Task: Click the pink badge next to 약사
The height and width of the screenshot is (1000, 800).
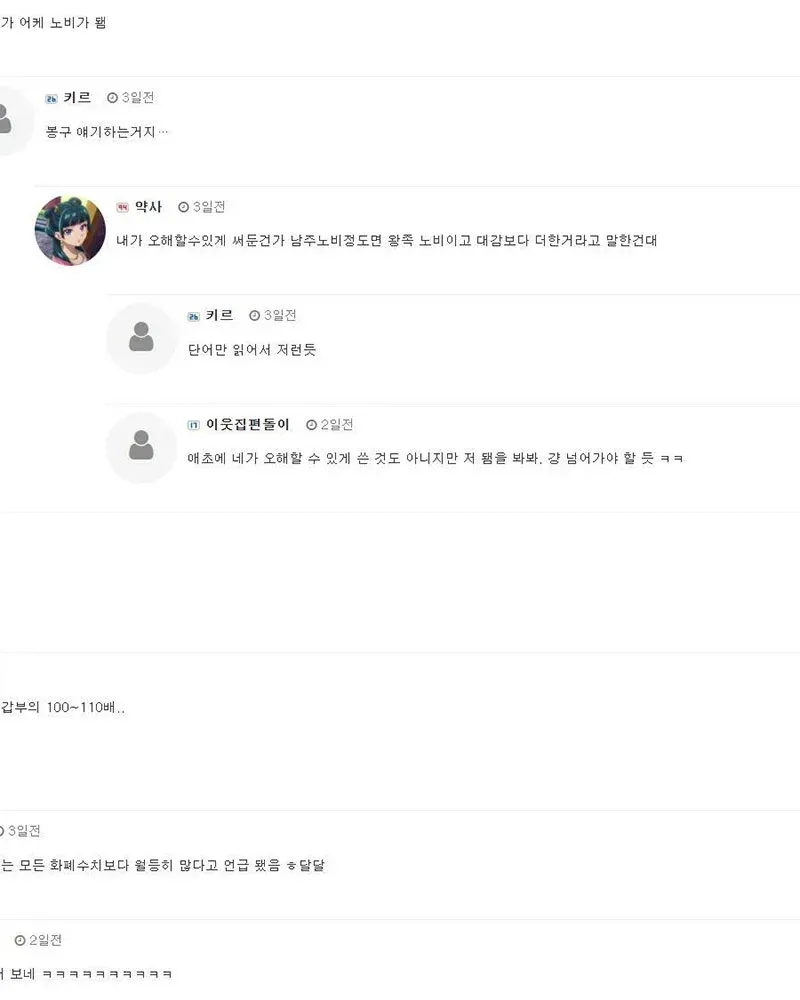Action: 122,208
